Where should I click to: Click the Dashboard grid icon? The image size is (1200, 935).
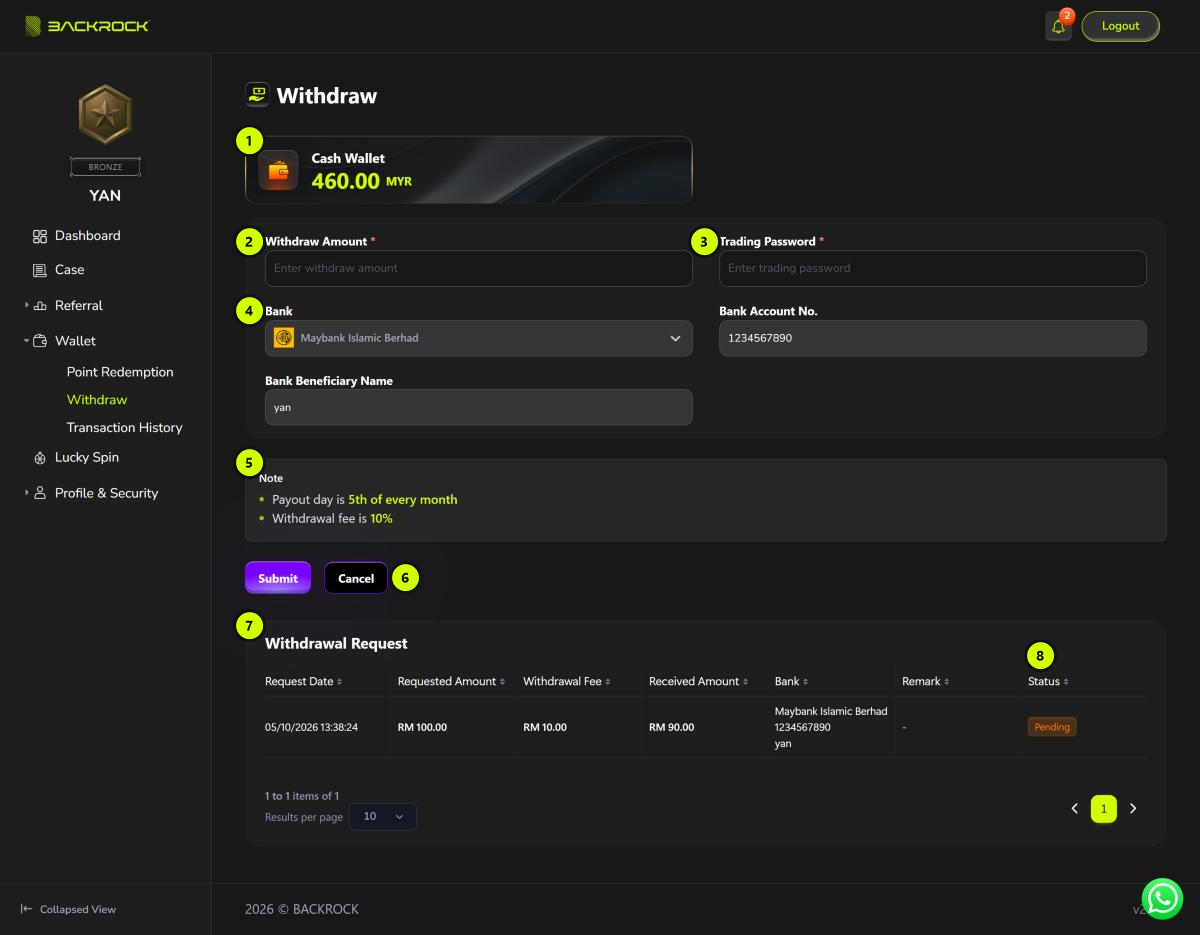pos(40,236)
